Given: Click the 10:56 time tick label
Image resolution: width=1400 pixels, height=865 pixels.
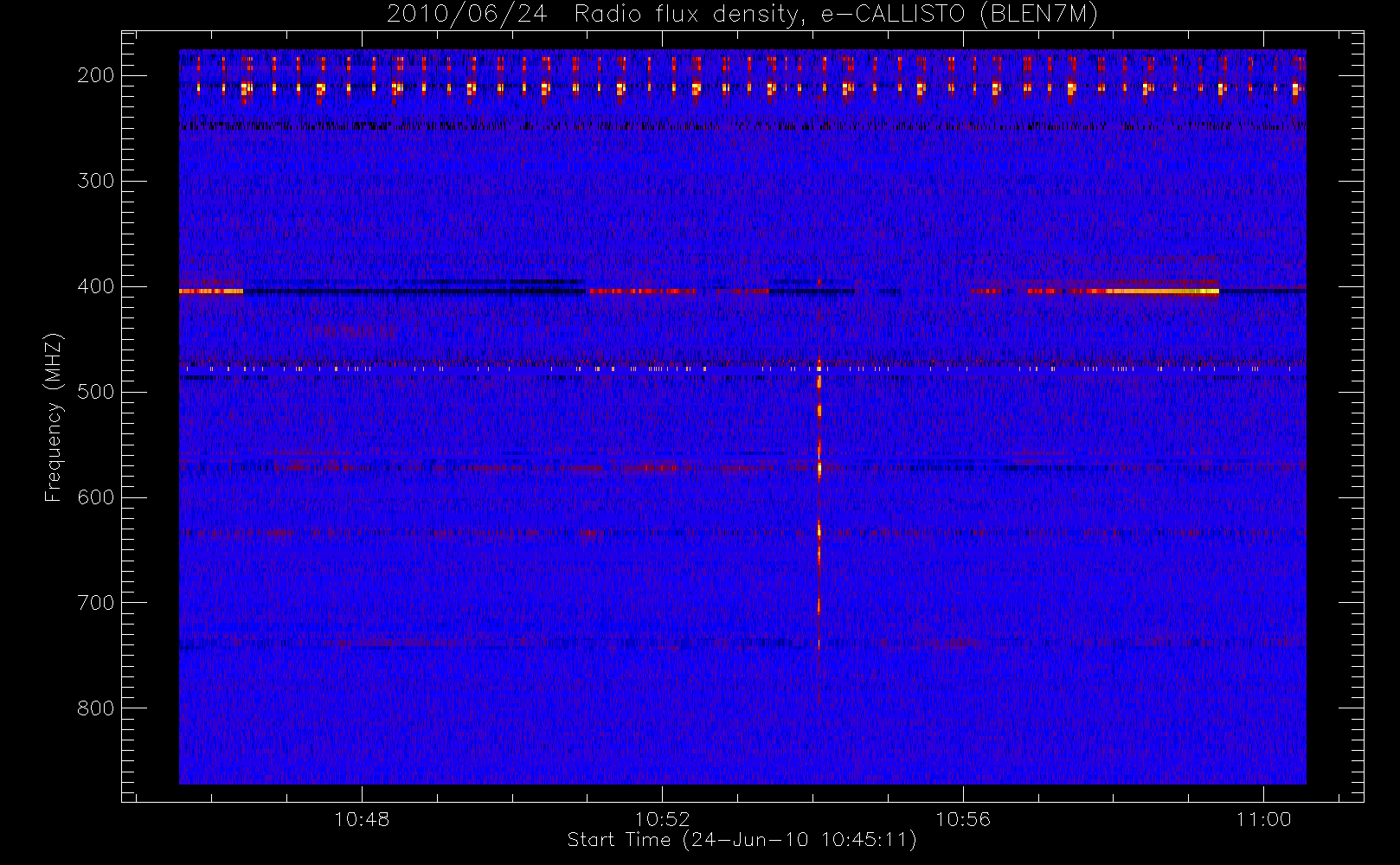Looking at the screenshot, I should (963, 819).
